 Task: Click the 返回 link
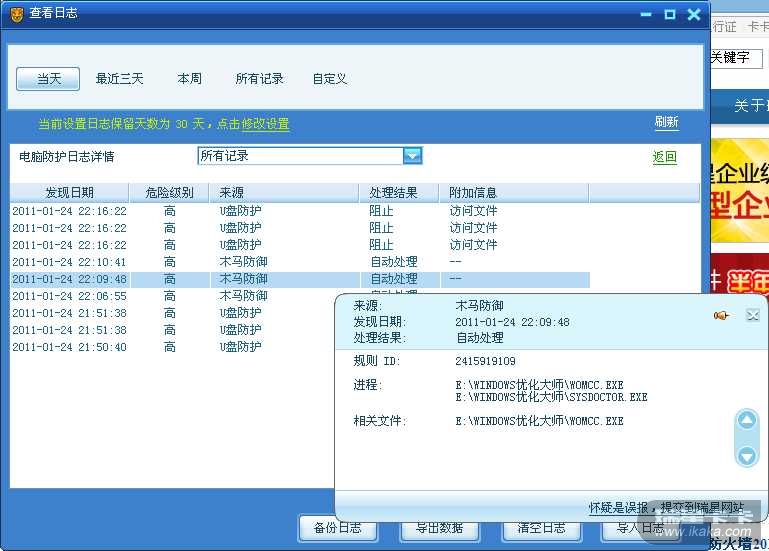coord(665,157)
